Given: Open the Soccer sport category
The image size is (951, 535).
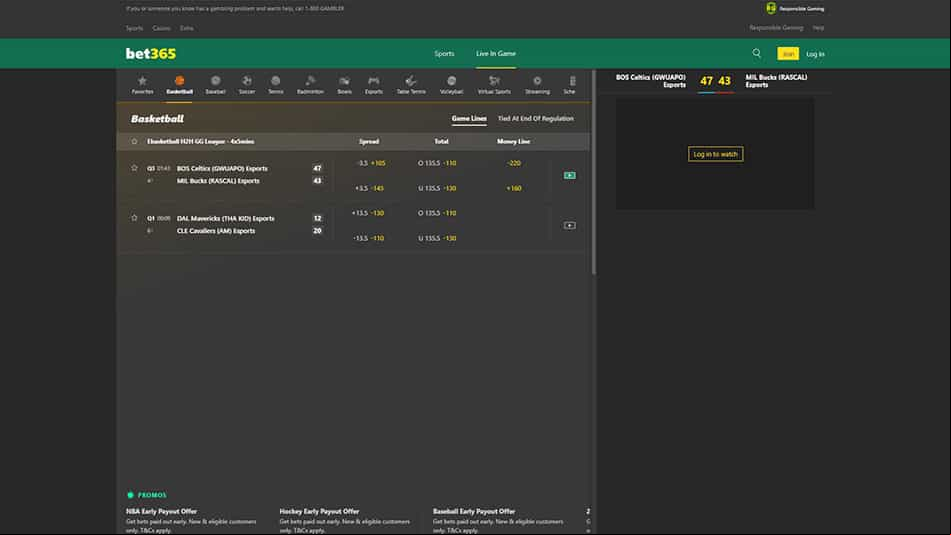Looking at the screenshot, I should point(247,84).
